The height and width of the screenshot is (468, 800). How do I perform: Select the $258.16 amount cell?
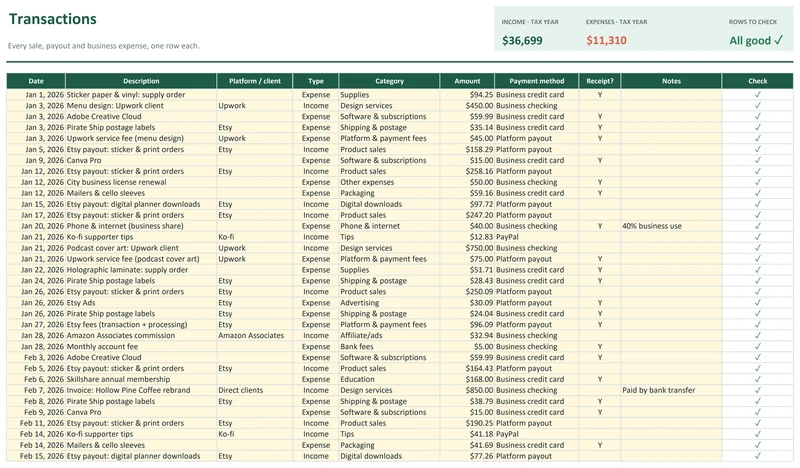coord(467,171)
